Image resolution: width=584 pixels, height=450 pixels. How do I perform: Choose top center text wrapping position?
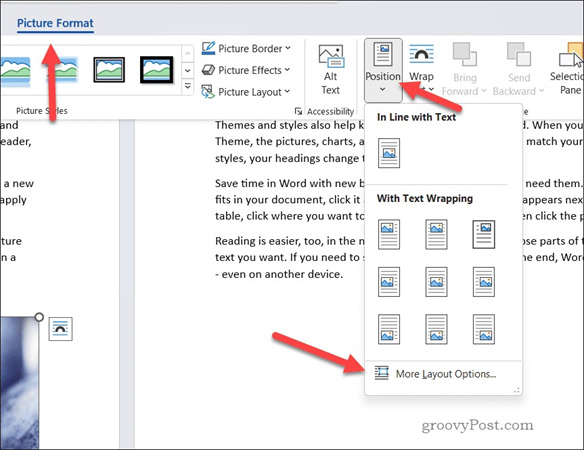click(436, 234)
